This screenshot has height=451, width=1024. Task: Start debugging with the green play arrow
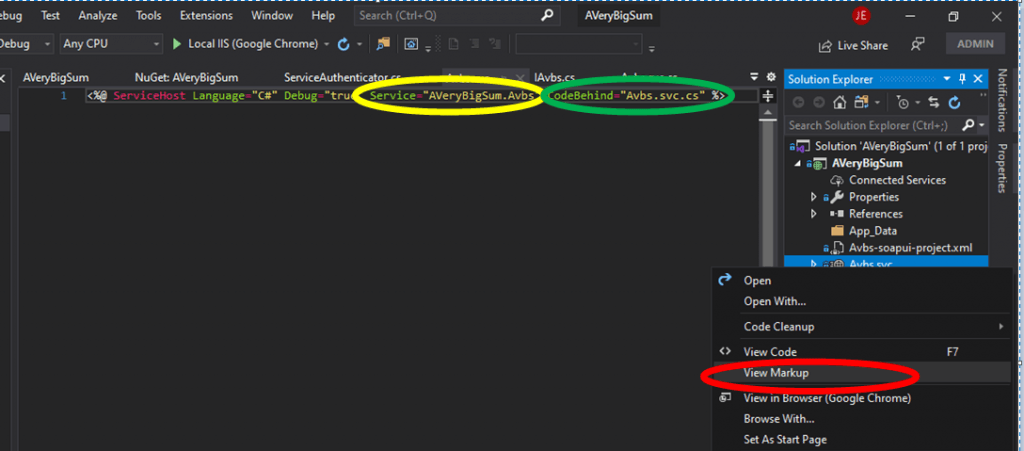[x=176, y=44]
